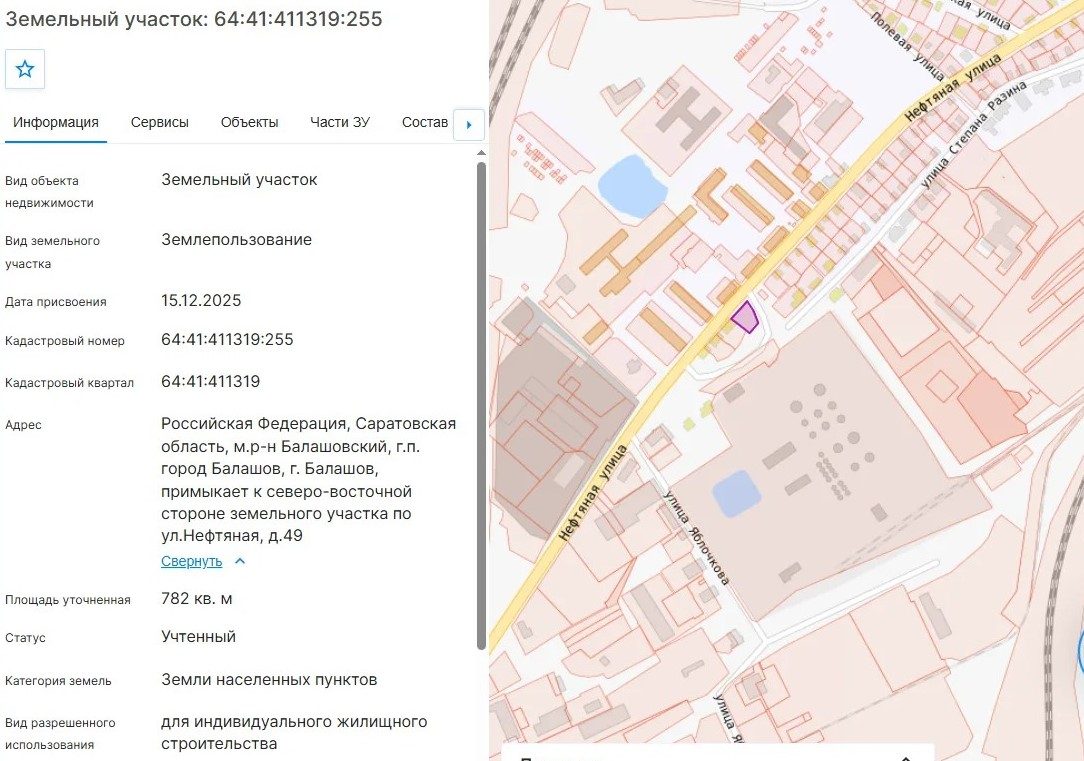Click the Землепользование value
This screenshot has height=761, width=1084.
tap(236, 240)
